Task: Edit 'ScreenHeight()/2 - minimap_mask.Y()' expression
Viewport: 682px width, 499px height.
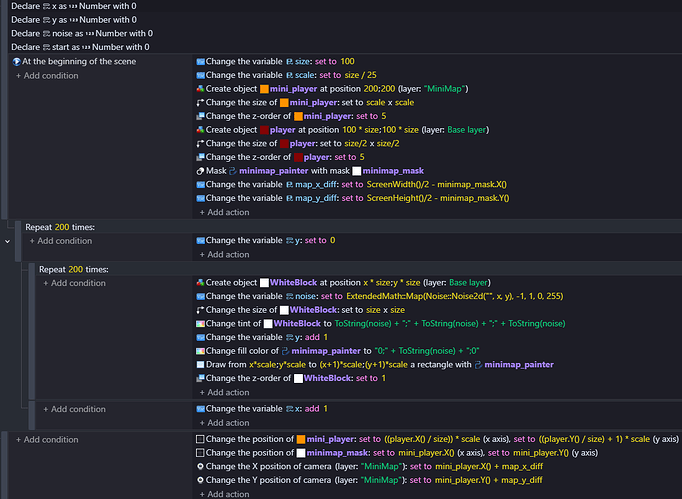Action: point(438,198)
